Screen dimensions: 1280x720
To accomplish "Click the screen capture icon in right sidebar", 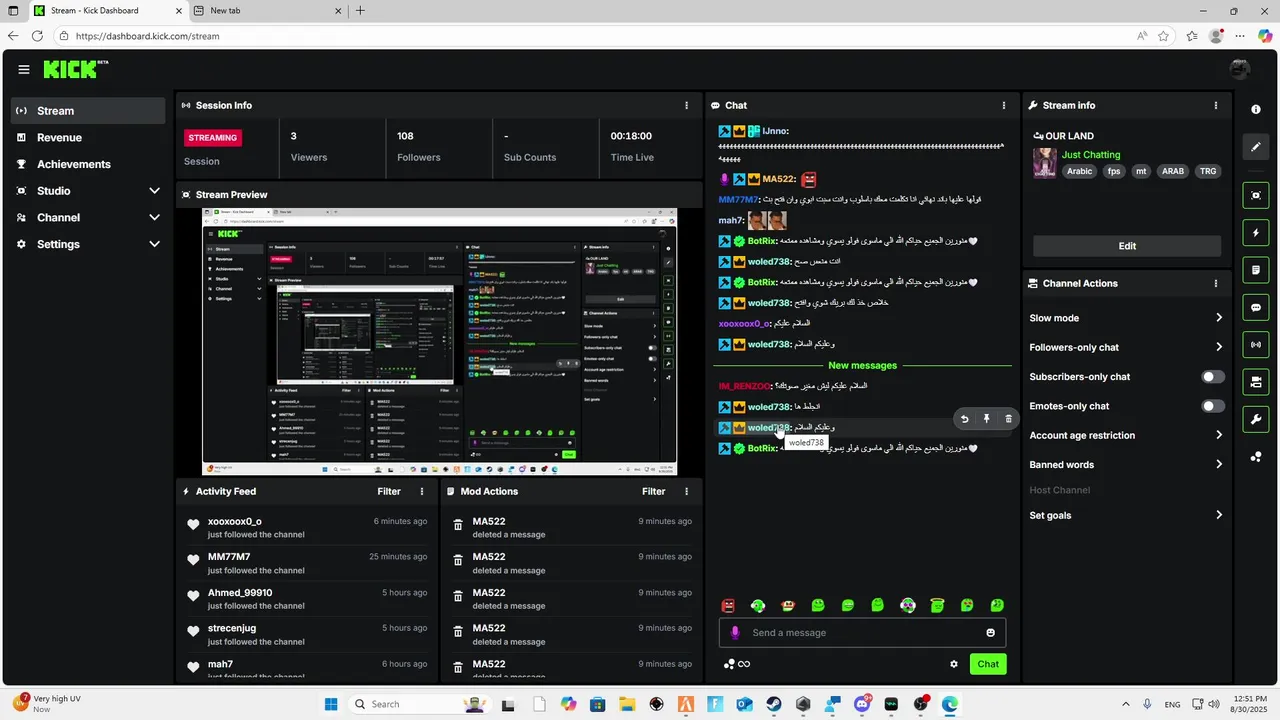I will coord(1256,195).
